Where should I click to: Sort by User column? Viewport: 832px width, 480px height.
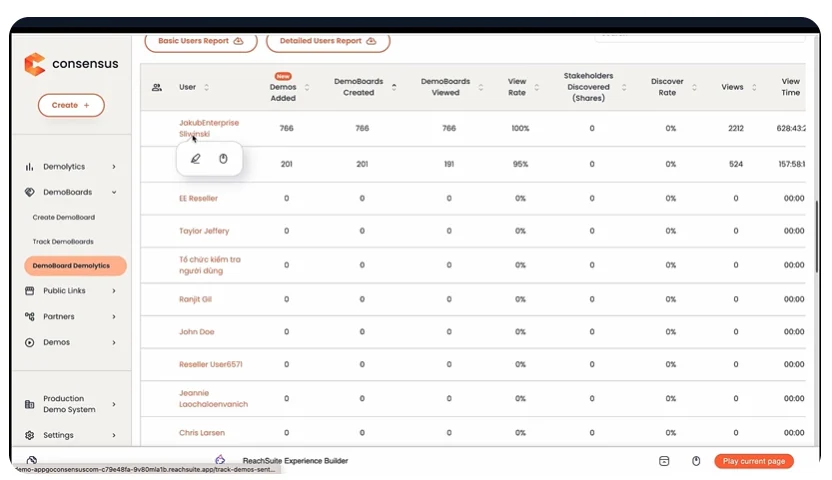(x=206, y=87)
